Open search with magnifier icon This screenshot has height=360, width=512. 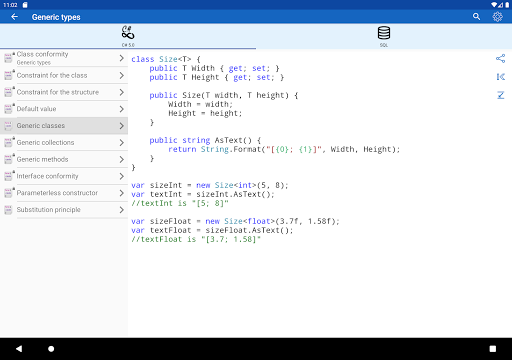pos(476,17)
